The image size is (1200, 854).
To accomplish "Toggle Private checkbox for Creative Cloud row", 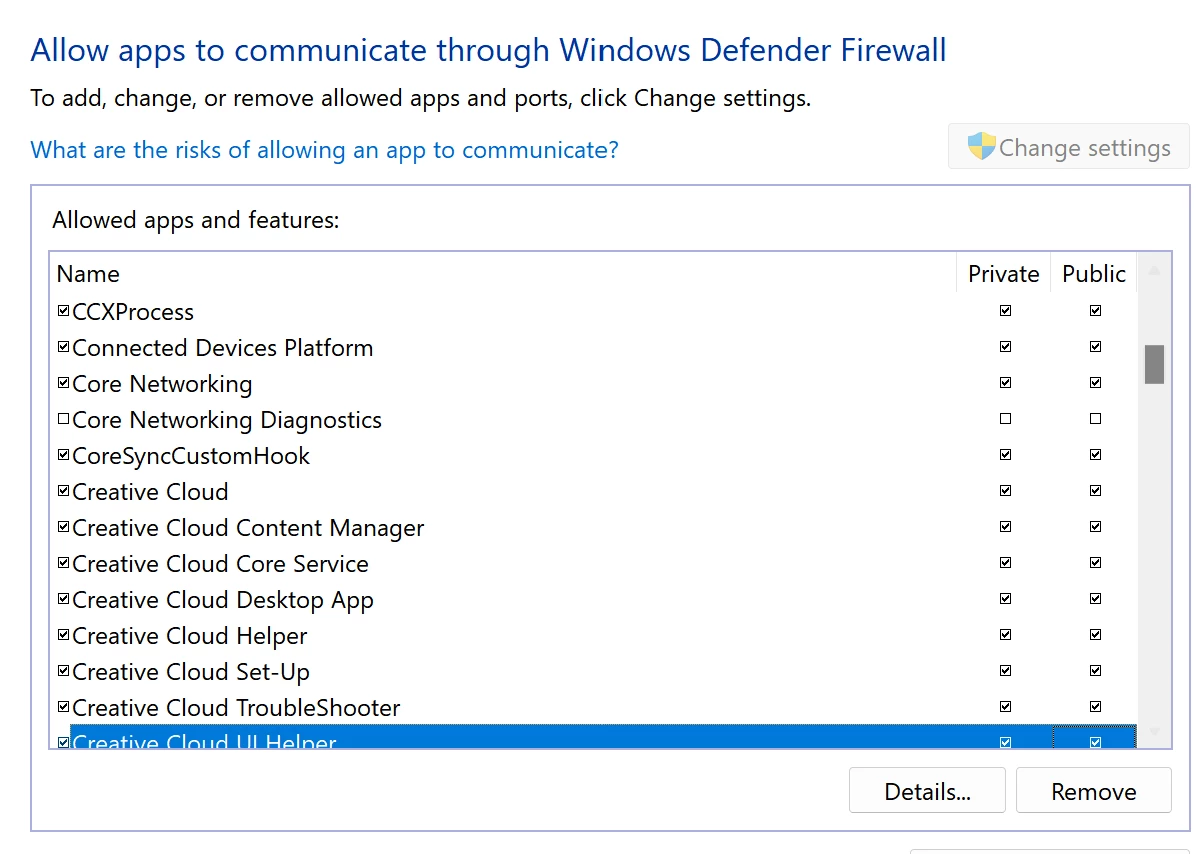I will pyautogui.click(x=1005, y=491).
